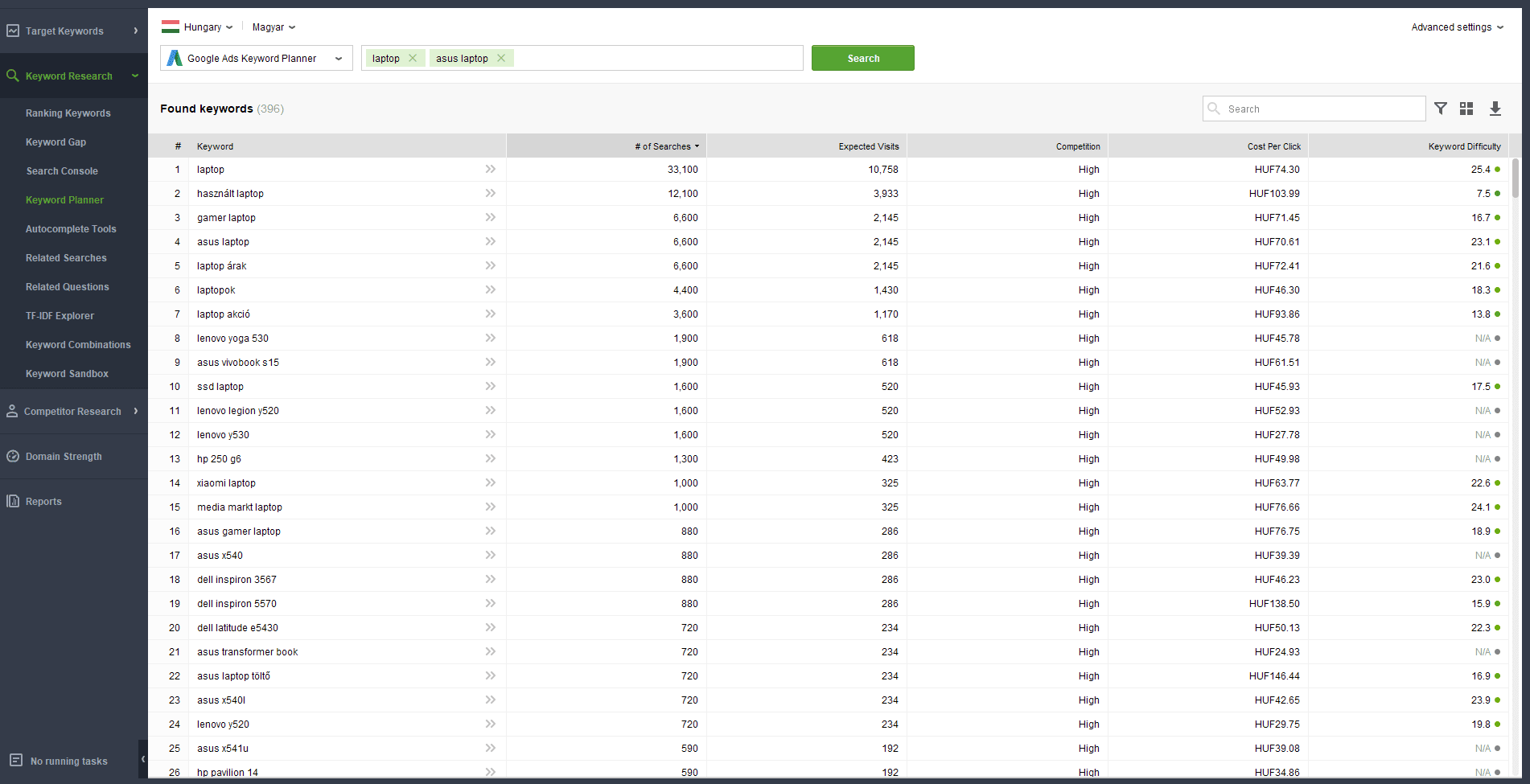The width and height of the screenshot is (1530, 784).
Task: Click double-arrow icon for 'gamer laptop'
Action: coord(491,217)
